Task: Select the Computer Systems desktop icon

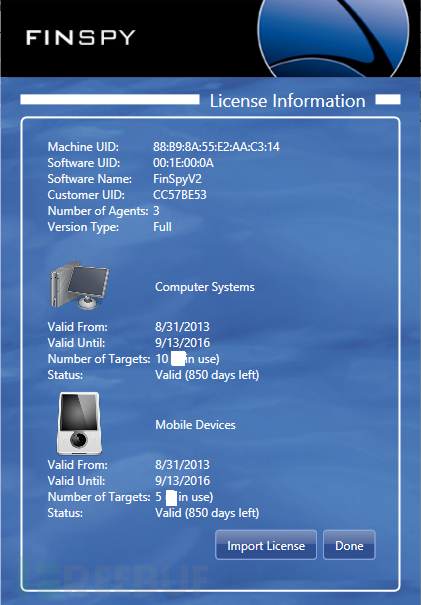Action: click(79, 285)
